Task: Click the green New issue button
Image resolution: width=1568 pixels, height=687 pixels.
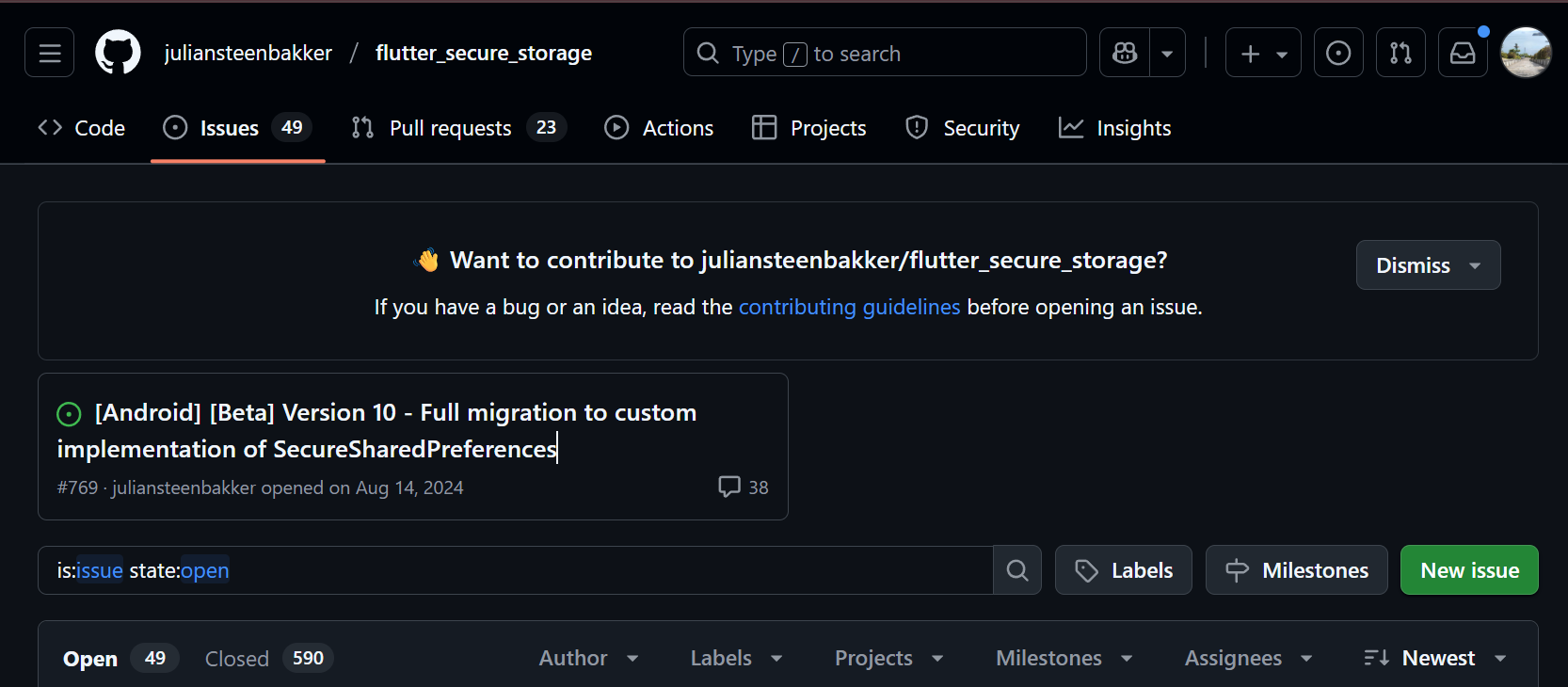Action: tap(1469, 570)
